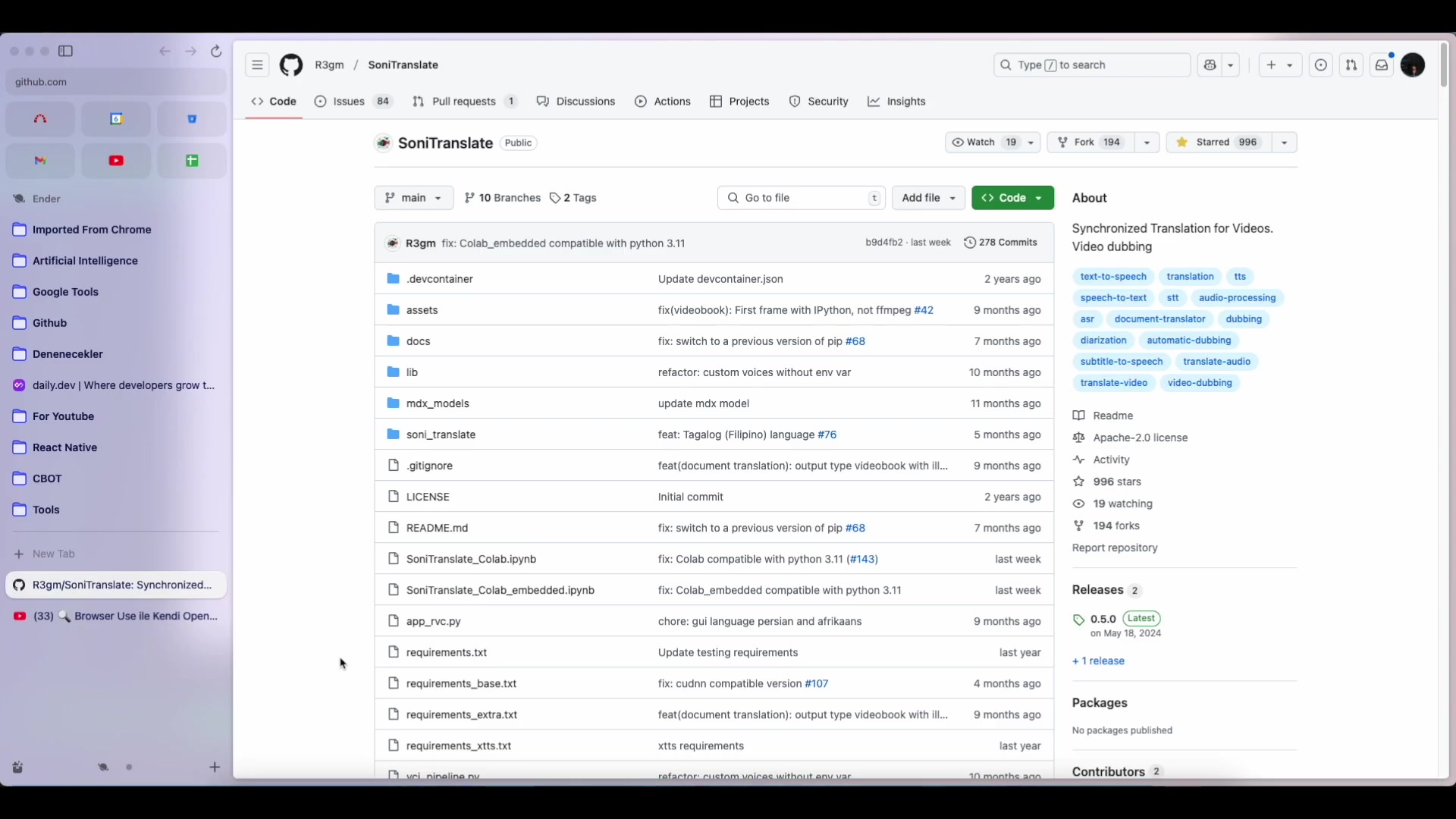Click the bottom-left sidebar archive icon
The image size is (1456, 819).
pyautogui.click(x=17, y=767)
